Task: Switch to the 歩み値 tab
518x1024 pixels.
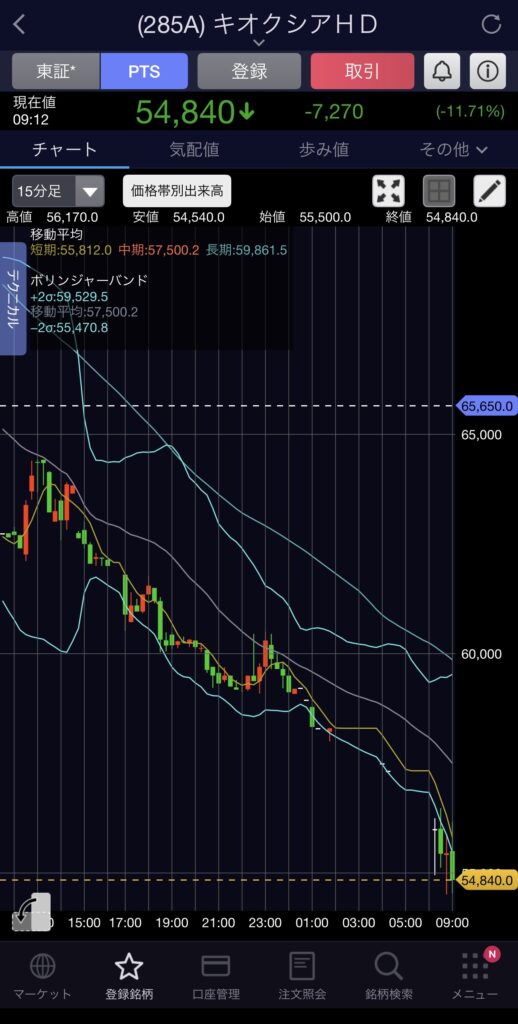Action: click(x=324, y=150)
